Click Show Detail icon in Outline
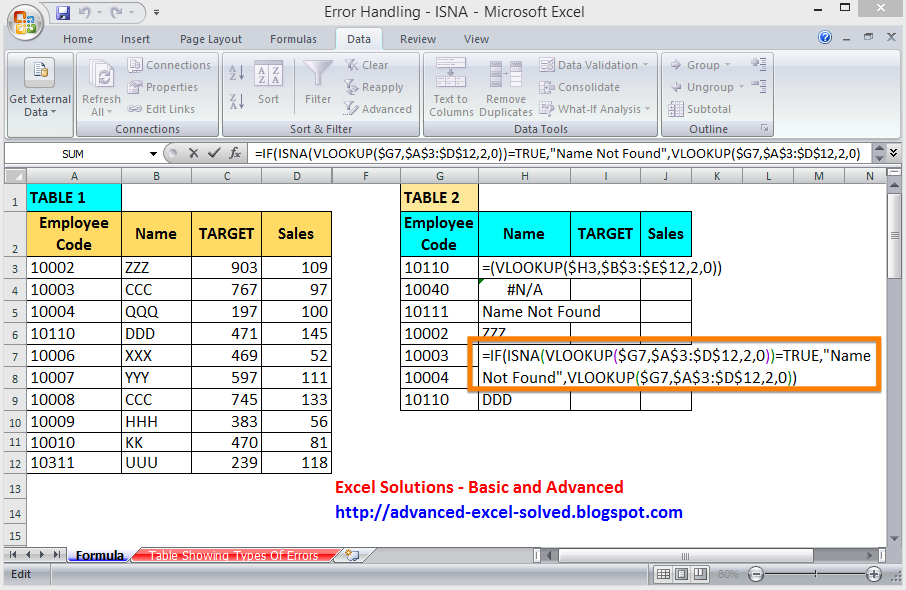 pos(759,64)
